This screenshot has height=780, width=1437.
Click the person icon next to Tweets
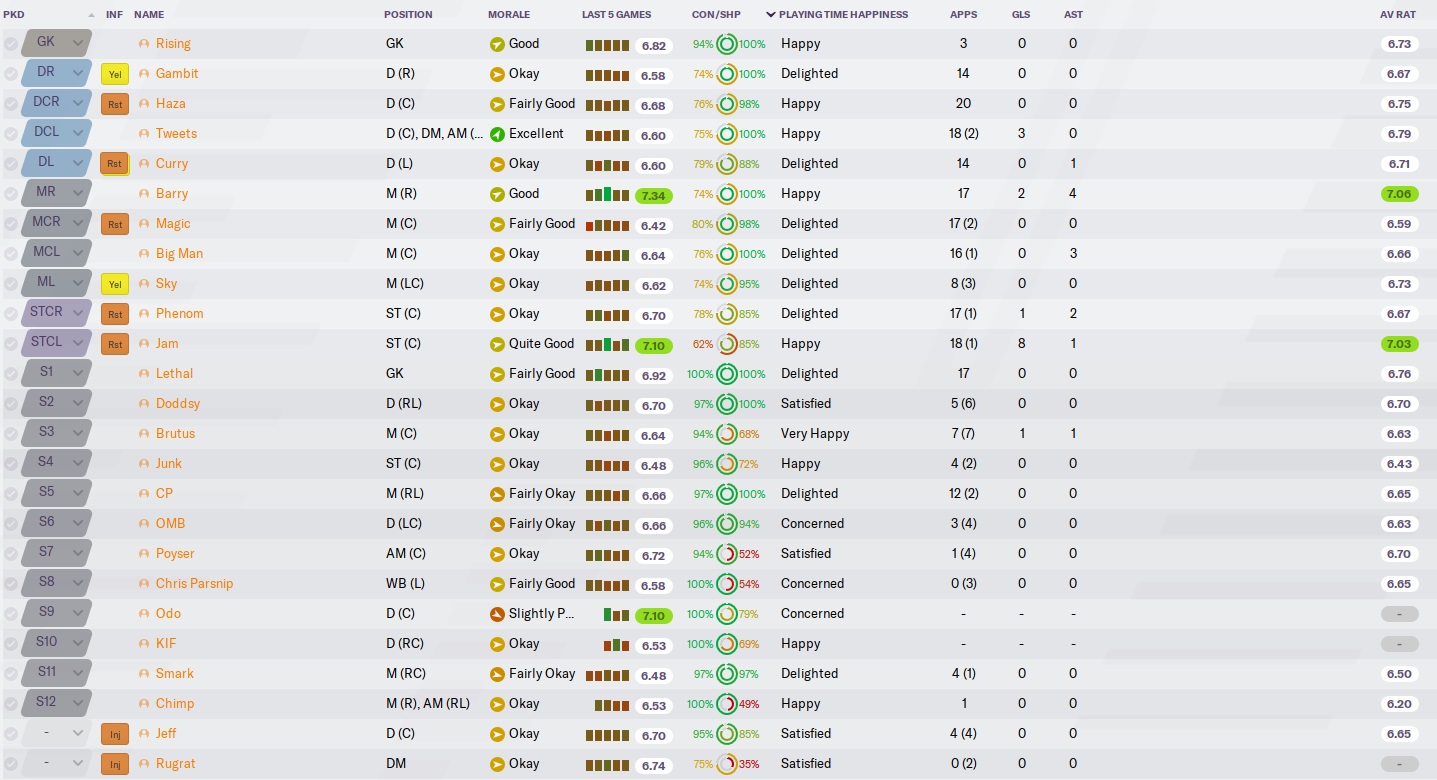coord(144,134)
